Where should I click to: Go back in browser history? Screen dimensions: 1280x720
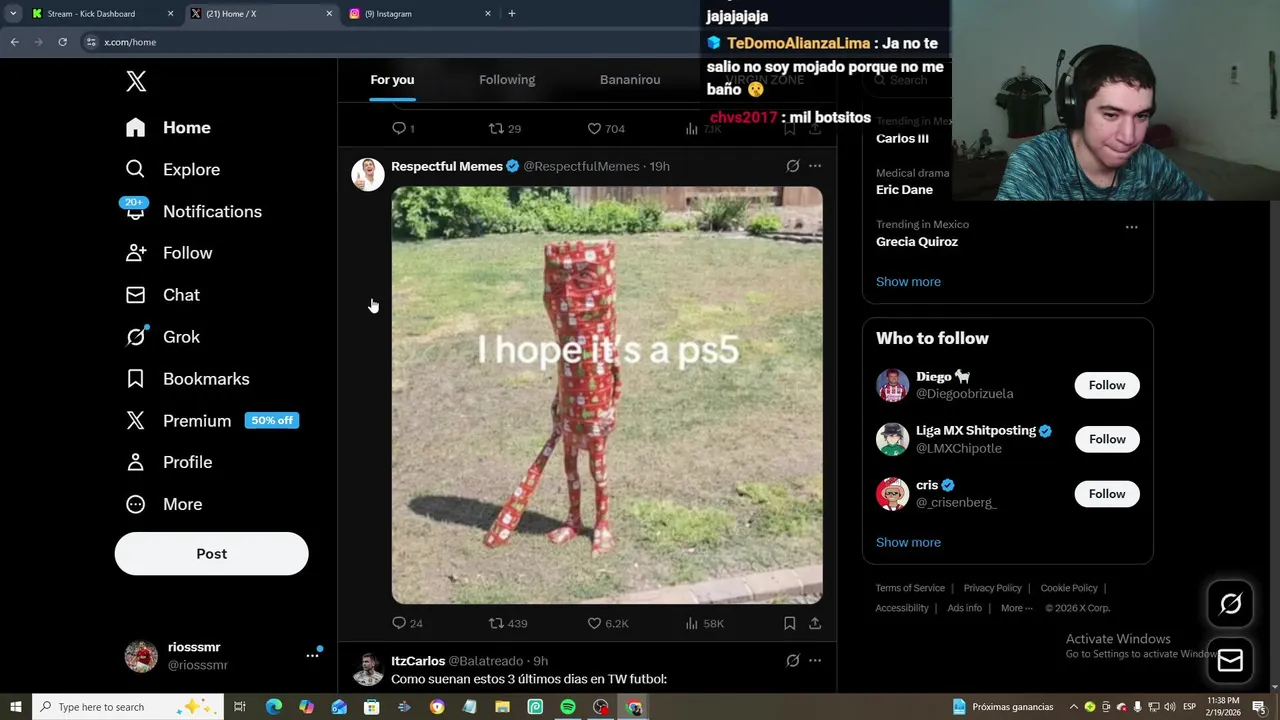[14, 42]
